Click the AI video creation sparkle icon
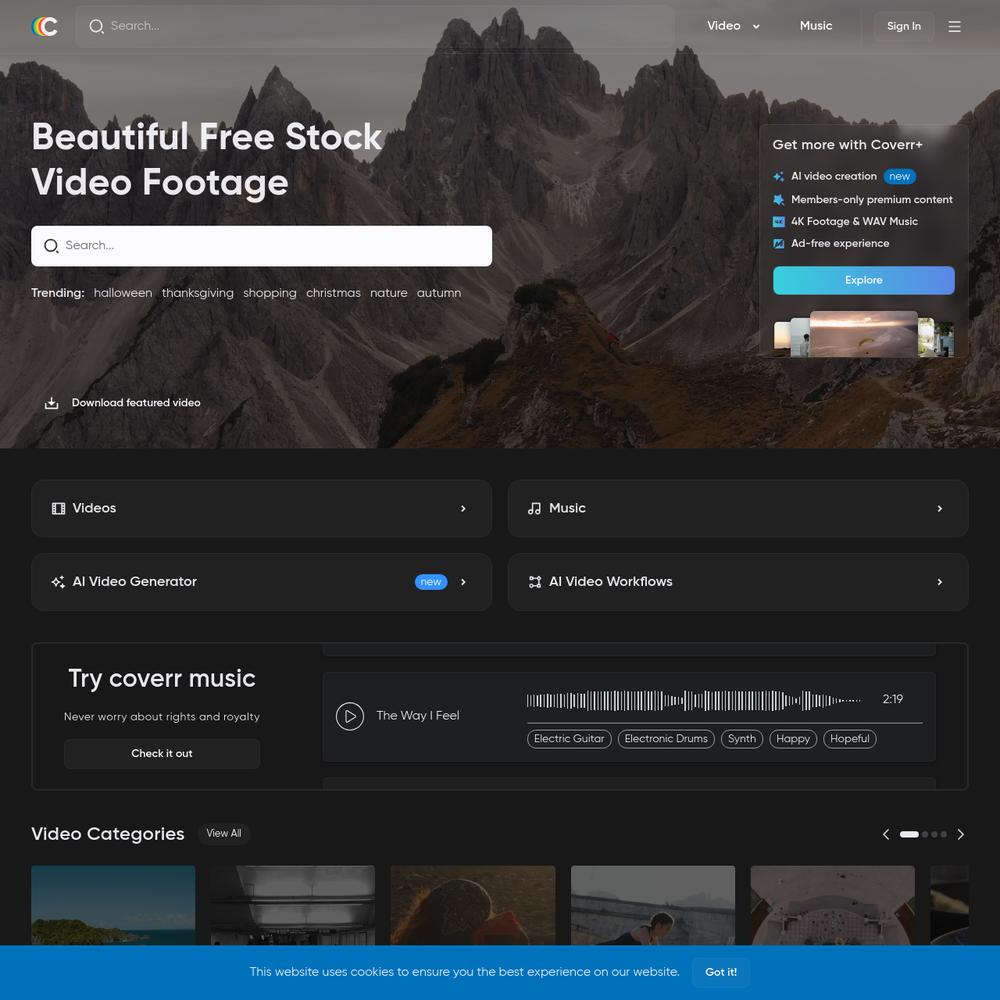Image resolution: width=1000 pixels, height=1000 pixels. pyautogui.click(x=778, y=177)
